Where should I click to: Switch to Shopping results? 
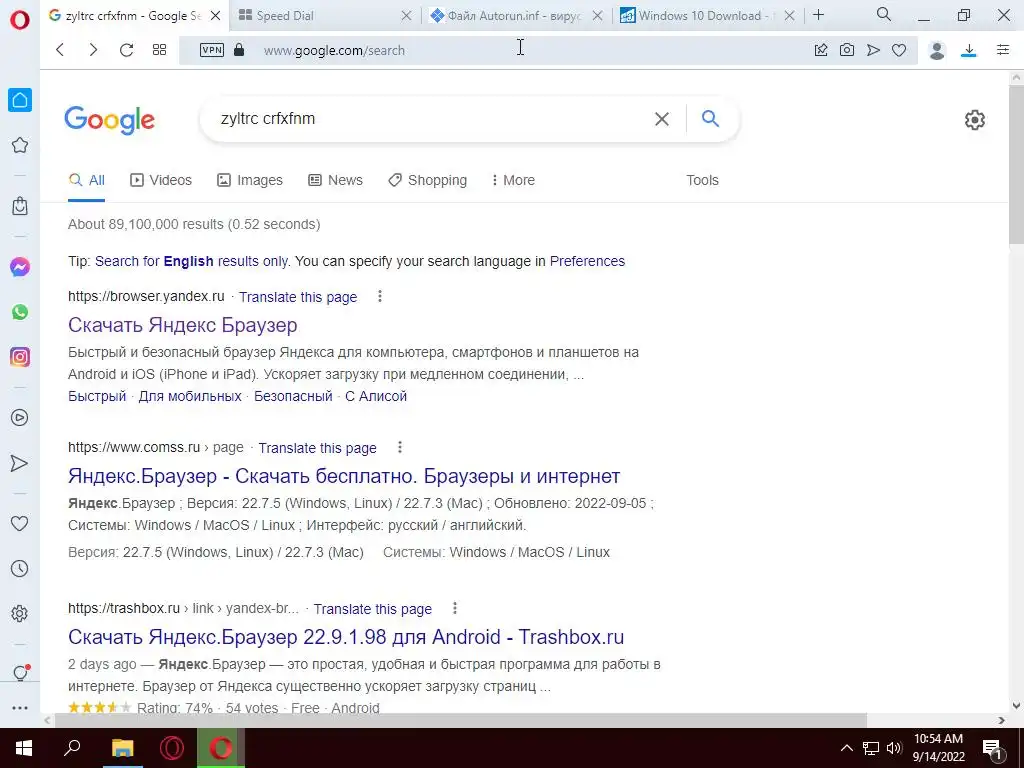(427, 180)
